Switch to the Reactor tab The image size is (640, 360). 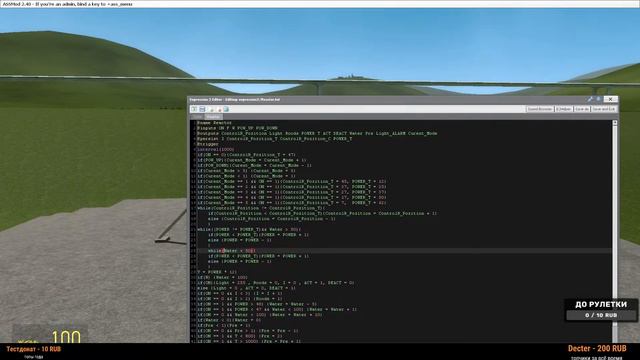pyautogui.click(x=213, y=117)
